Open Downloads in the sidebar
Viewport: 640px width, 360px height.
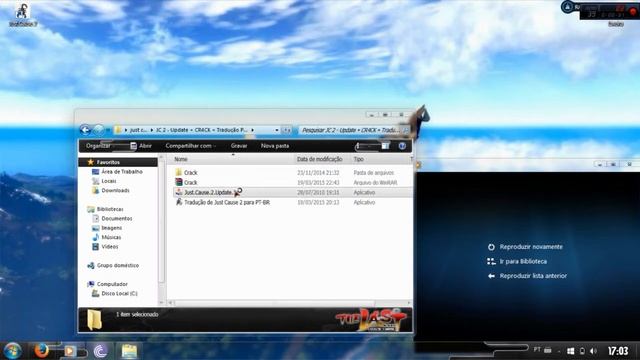[111, 190]
